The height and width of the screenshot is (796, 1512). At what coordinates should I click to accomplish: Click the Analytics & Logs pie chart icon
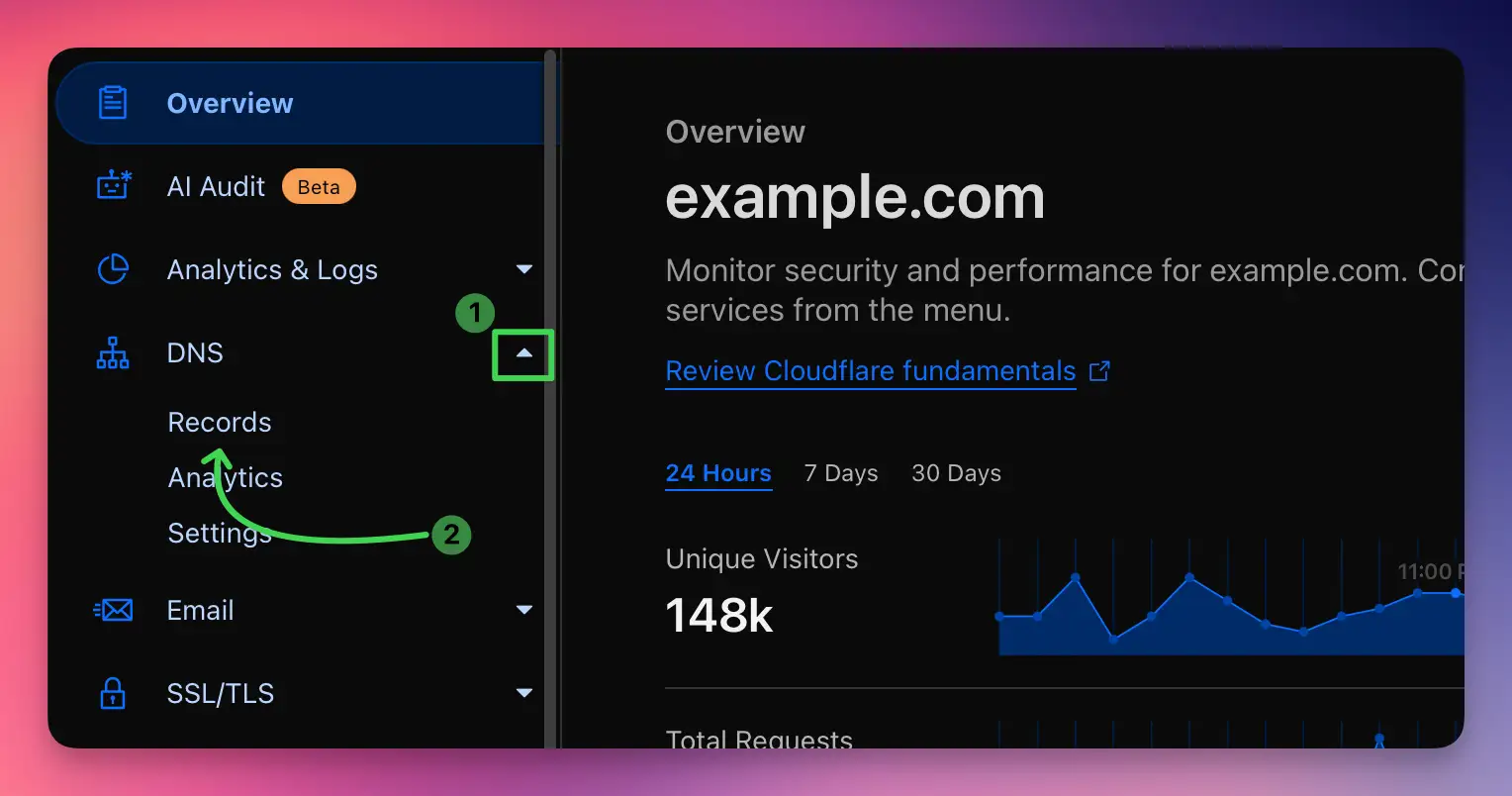(113, 269)
